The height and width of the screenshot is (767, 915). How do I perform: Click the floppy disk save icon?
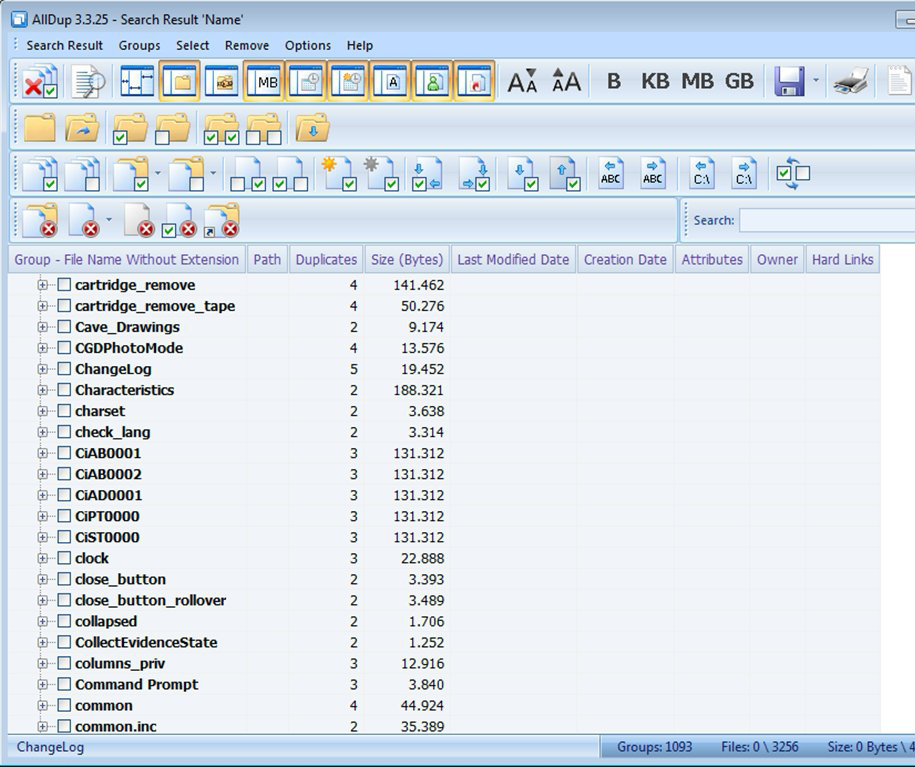(789, 81)
